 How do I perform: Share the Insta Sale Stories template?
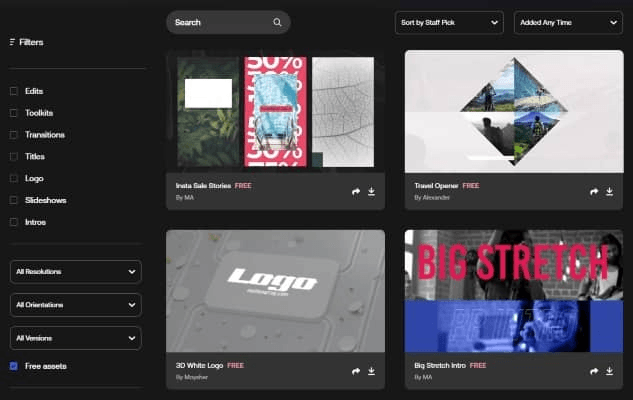[356, 191]
